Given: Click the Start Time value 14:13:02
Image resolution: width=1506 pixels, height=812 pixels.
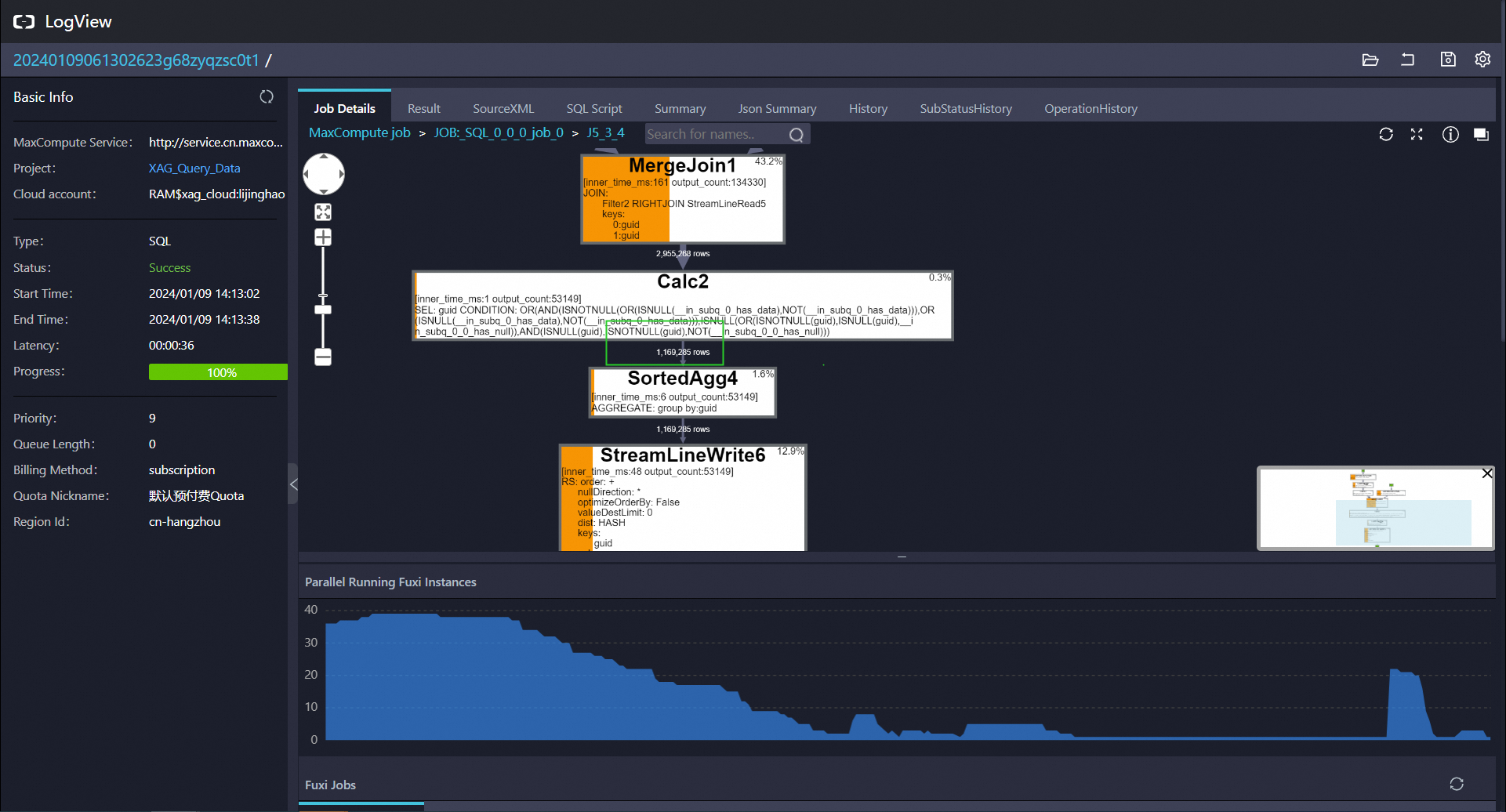Looking at the screenshot, I should pyautogui.click(x=204, y=293).
